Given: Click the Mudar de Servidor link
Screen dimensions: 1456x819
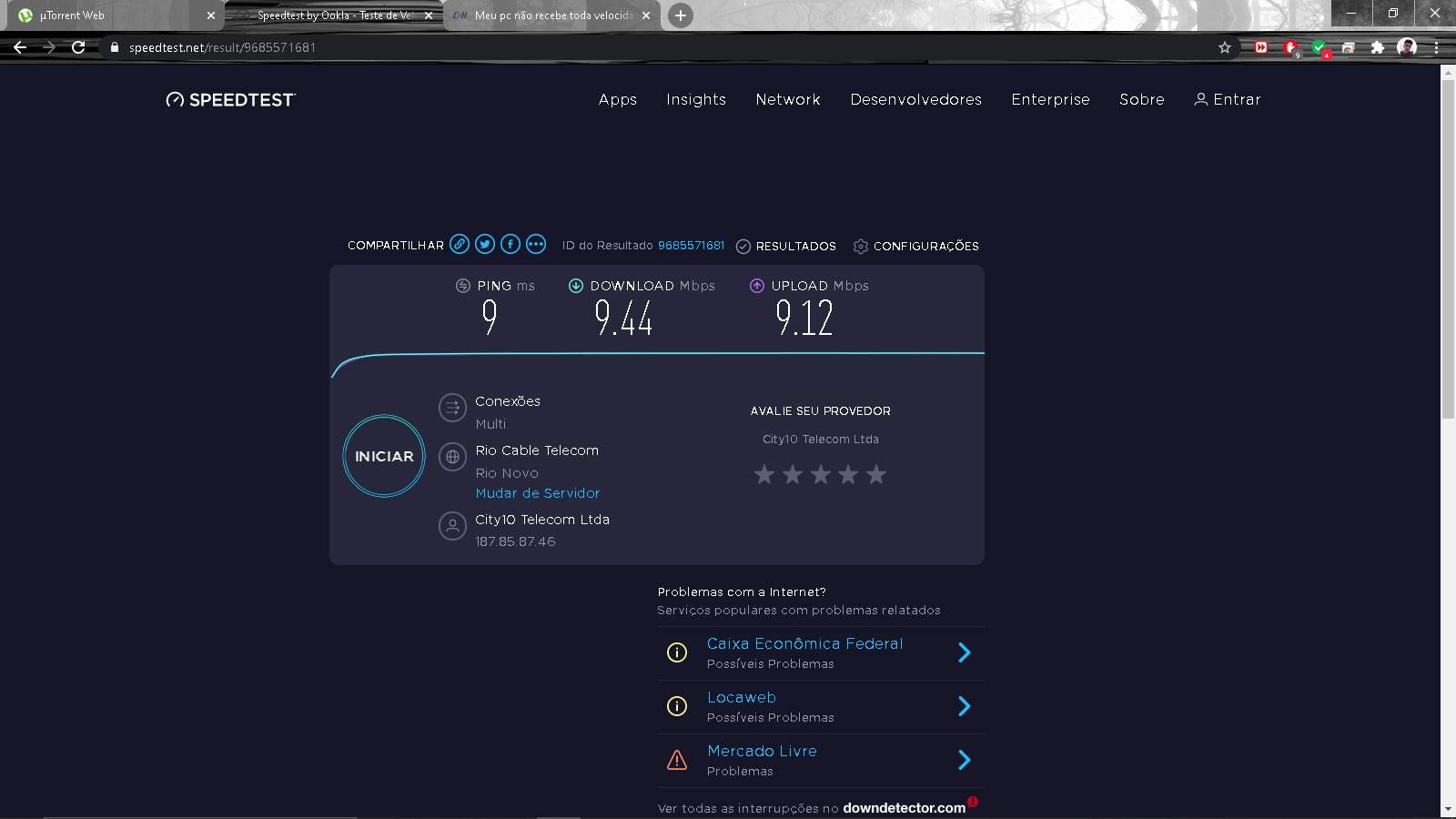Looking at the screenshot, I should point(538,493).
